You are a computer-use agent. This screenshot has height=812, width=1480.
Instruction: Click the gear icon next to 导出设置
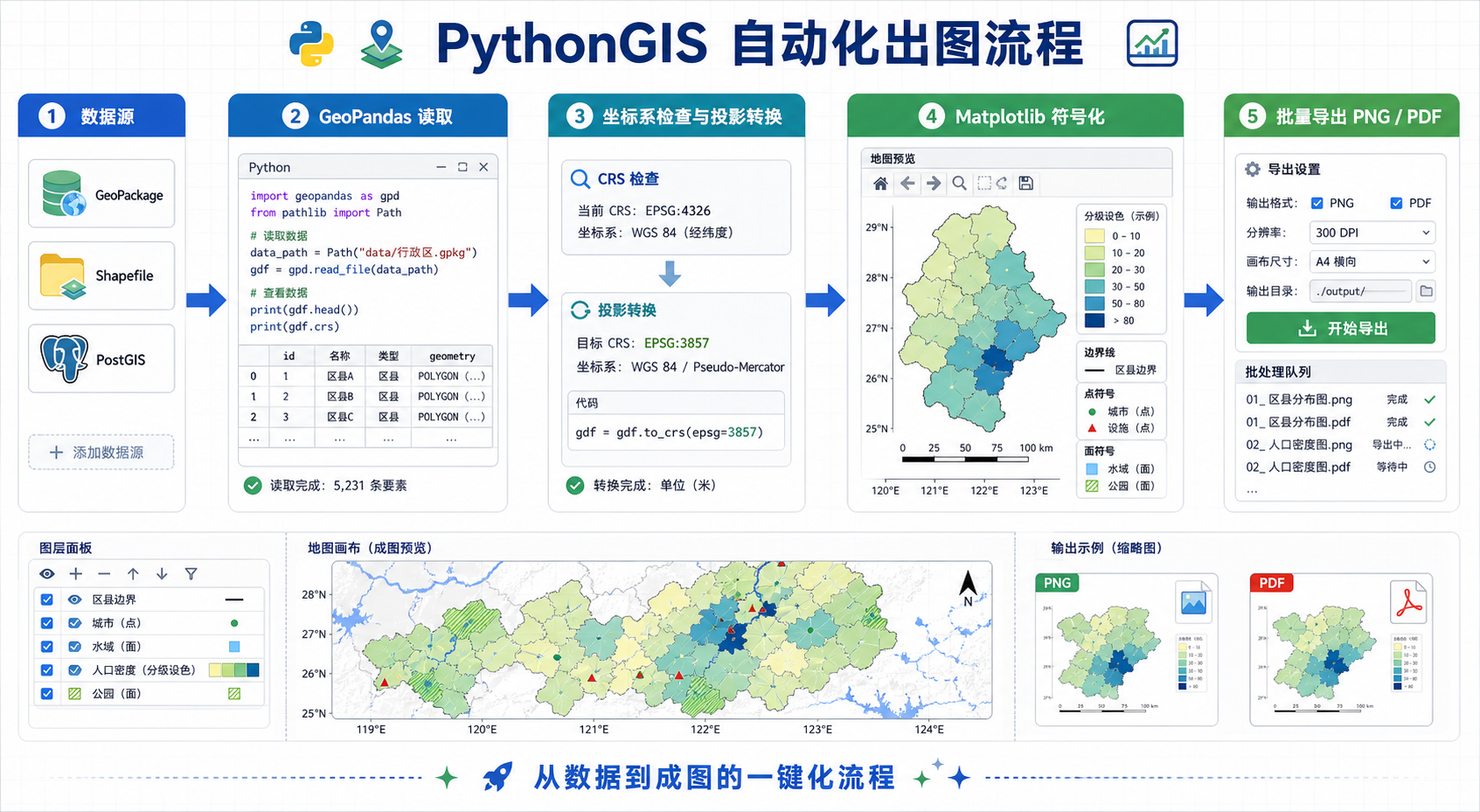coord(1253,170)
